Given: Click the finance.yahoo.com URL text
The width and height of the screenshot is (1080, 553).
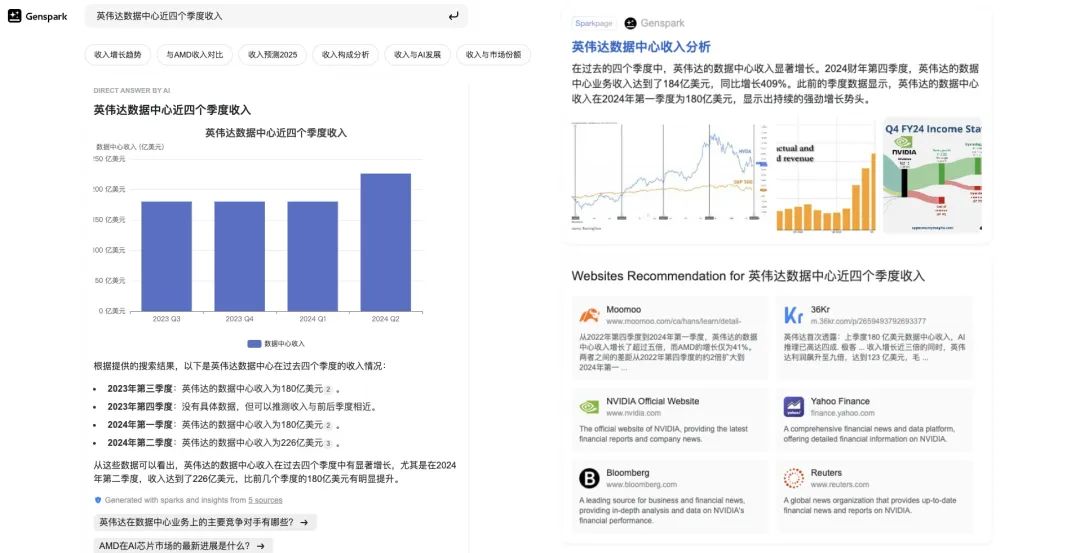Looking at the screenshot, I should point(842,413).
